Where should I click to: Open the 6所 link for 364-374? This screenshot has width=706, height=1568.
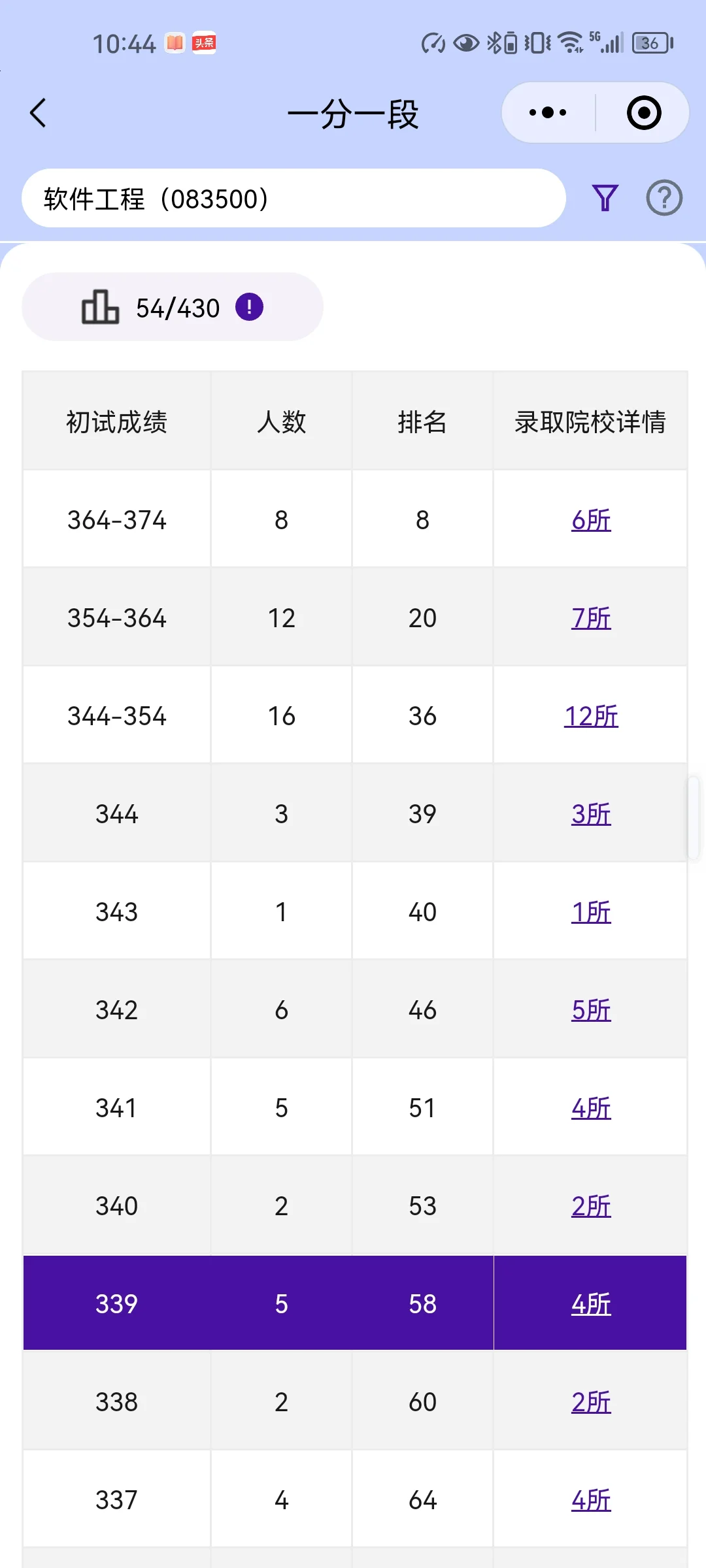[591, 520]
